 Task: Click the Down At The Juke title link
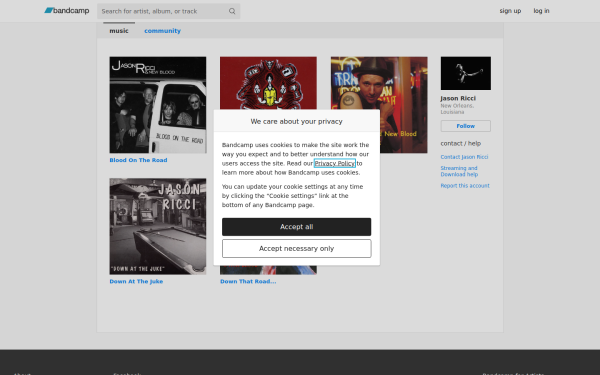tap(136, 281)
